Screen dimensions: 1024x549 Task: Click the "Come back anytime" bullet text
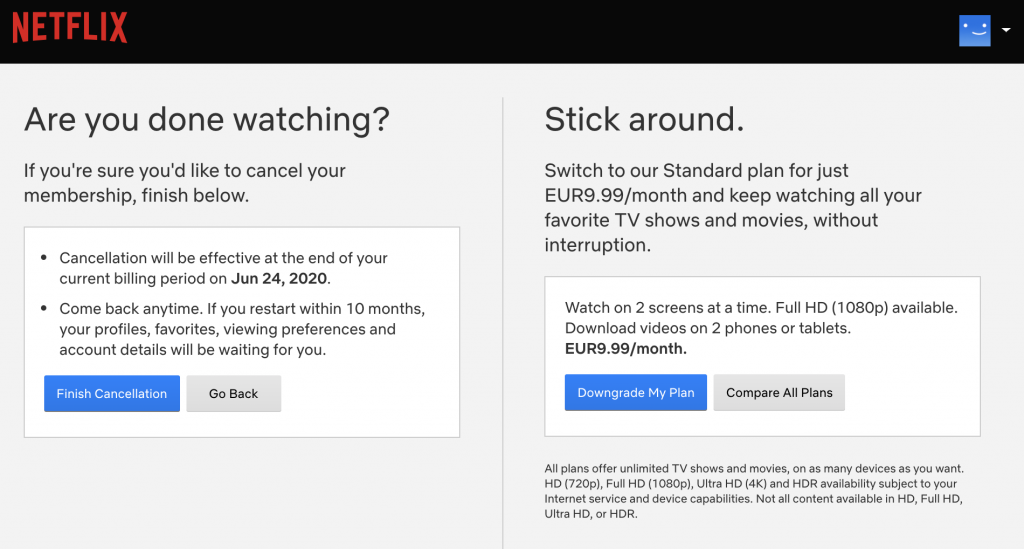point(242,329)
